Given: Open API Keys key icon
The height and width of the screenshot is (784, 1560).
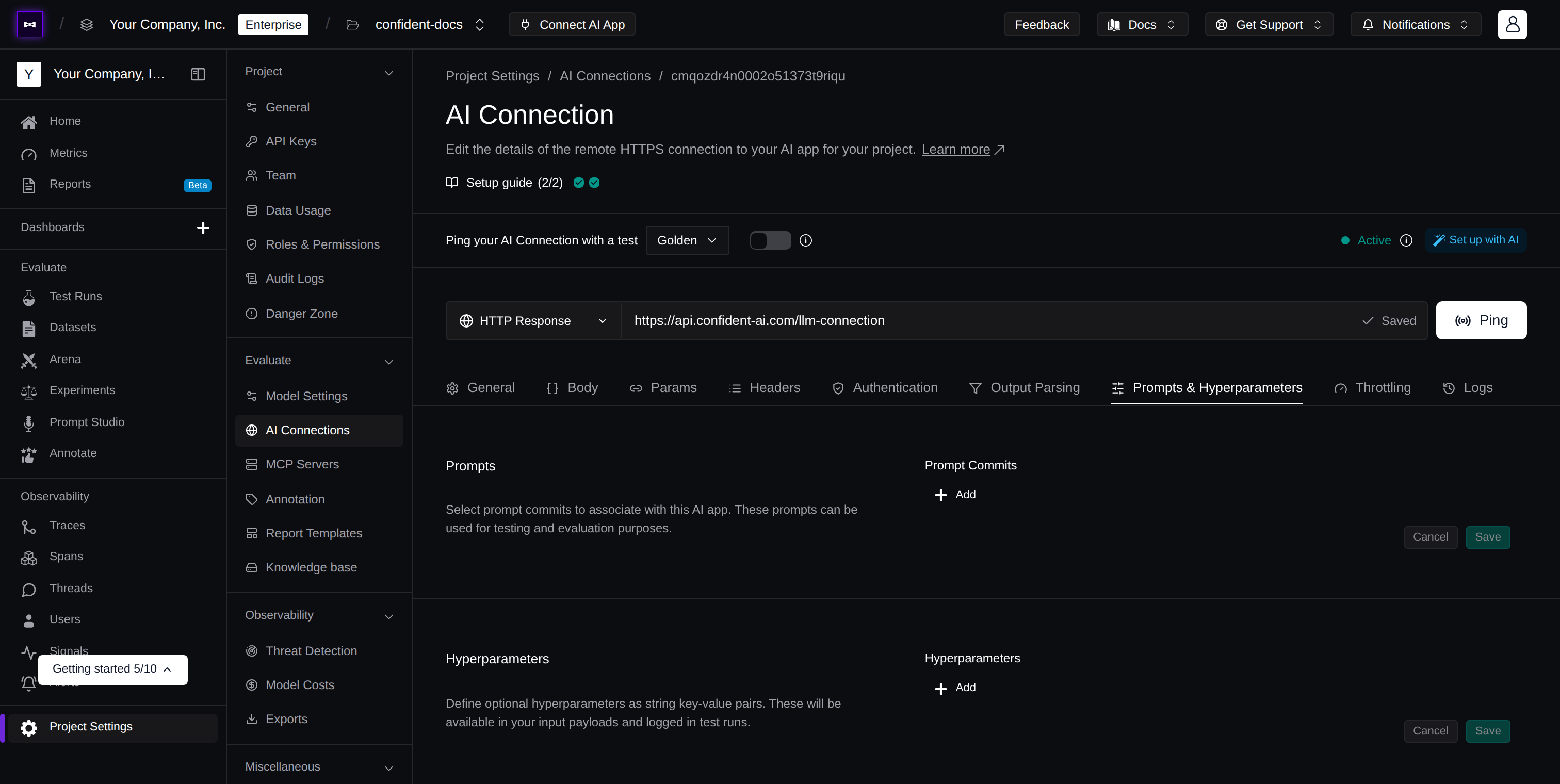Looking at the screenshot, I should [x=251, y=141].
